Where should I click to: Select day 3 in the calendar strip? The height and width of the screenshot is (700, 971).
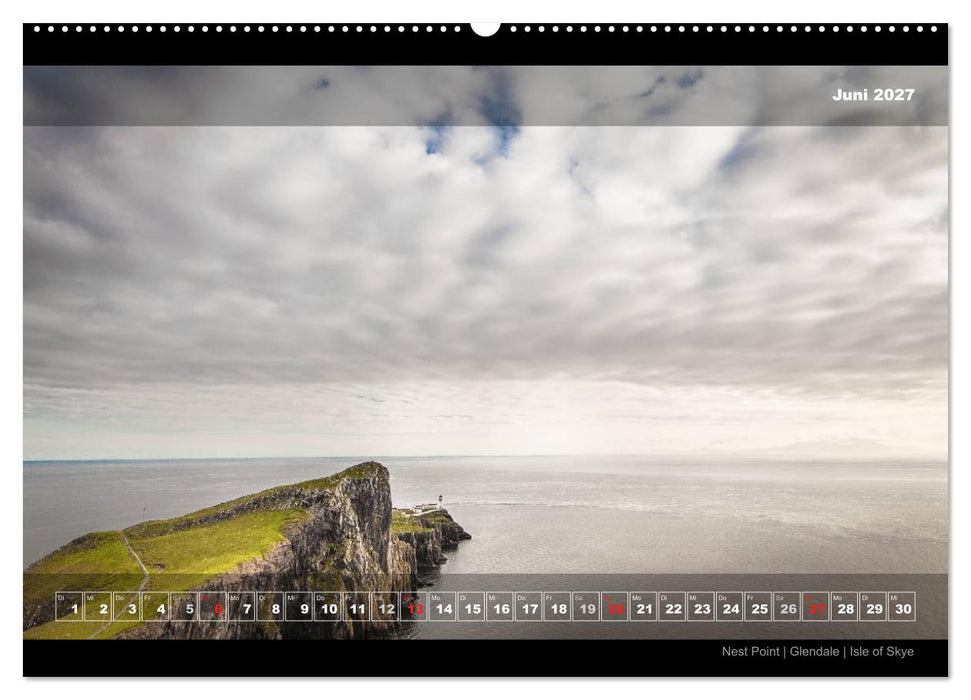click(x=126, y=606)
